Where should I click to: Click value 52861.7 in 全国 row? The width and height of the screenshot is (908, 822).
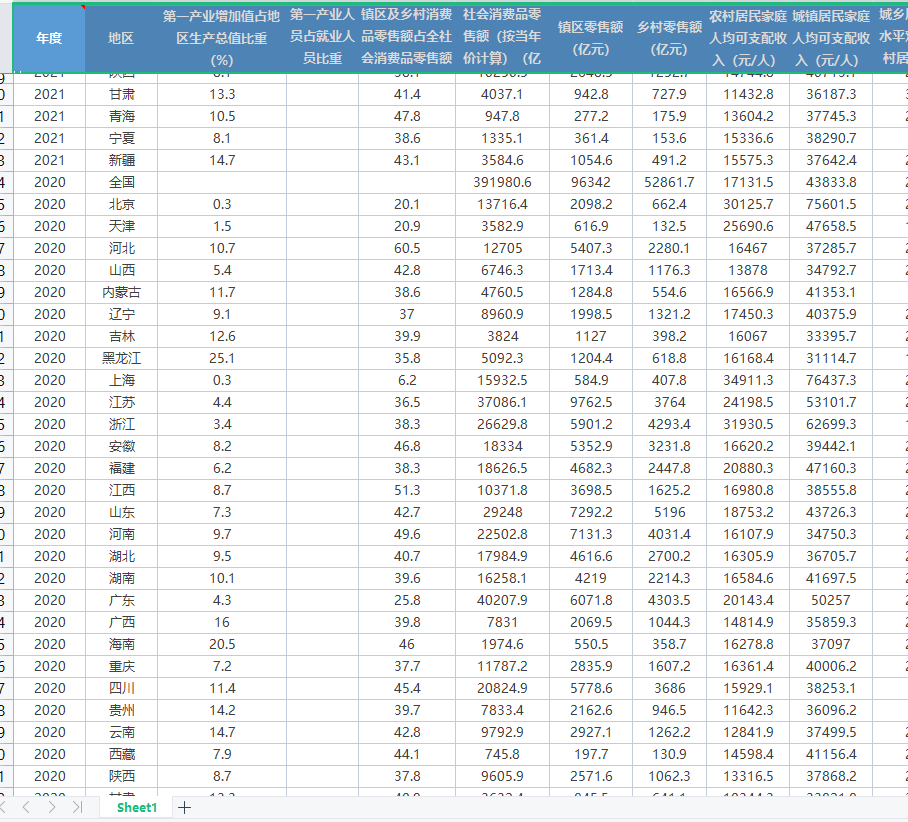tap(669, 182)
